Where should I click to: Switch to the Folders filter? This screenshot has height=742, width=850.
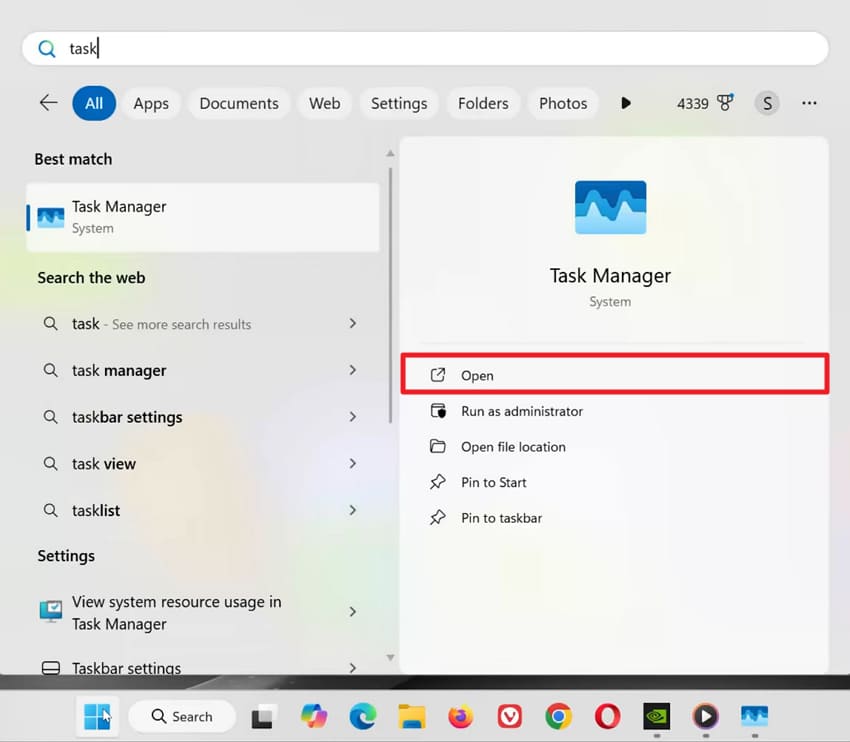tap(483, 103)
